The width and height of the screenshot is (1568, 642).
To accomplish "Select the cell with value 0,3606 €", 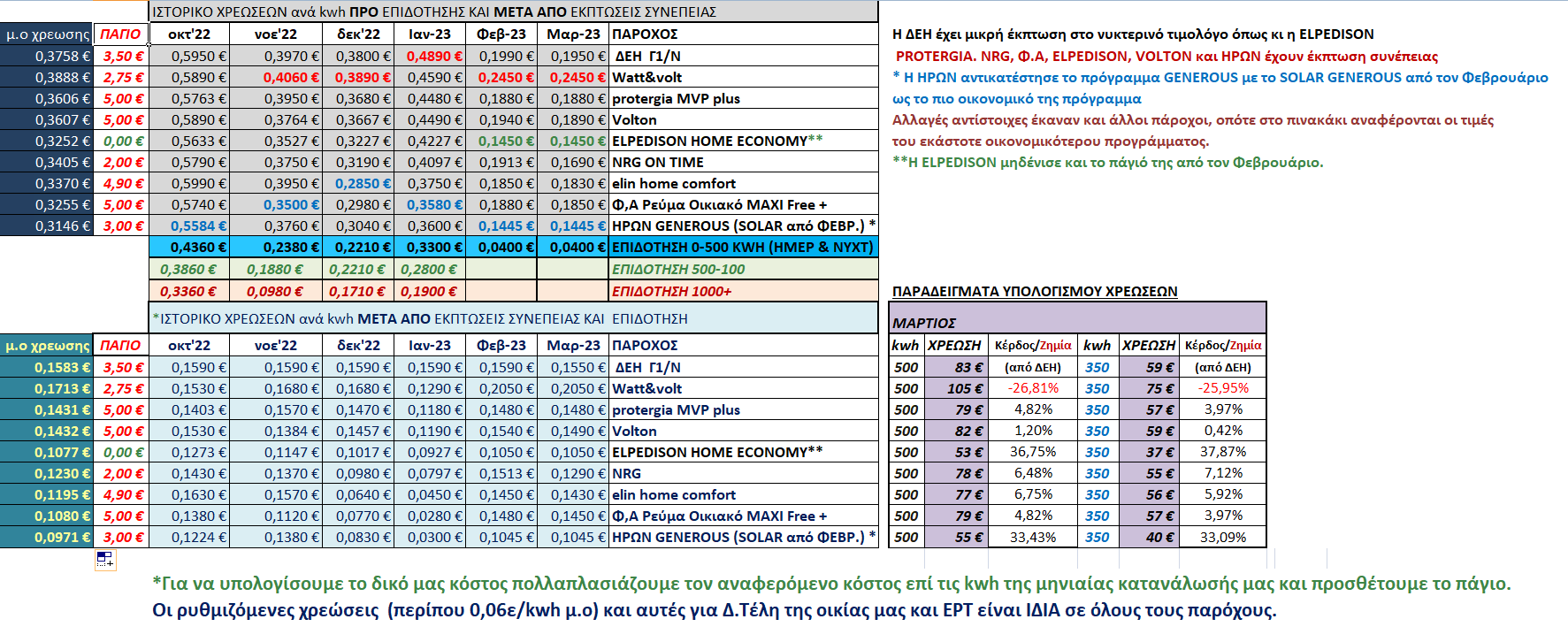I will 46,98.
